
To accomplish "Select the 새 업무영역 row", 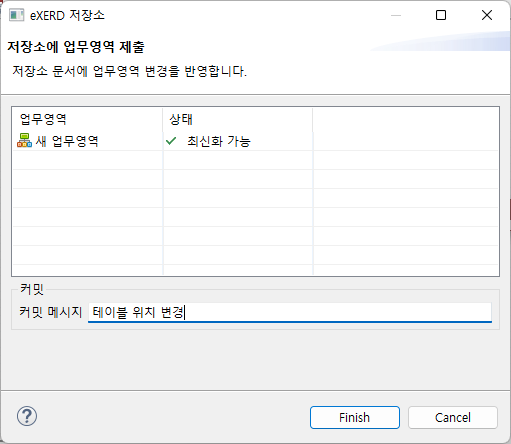I will [x=255, y=141].
